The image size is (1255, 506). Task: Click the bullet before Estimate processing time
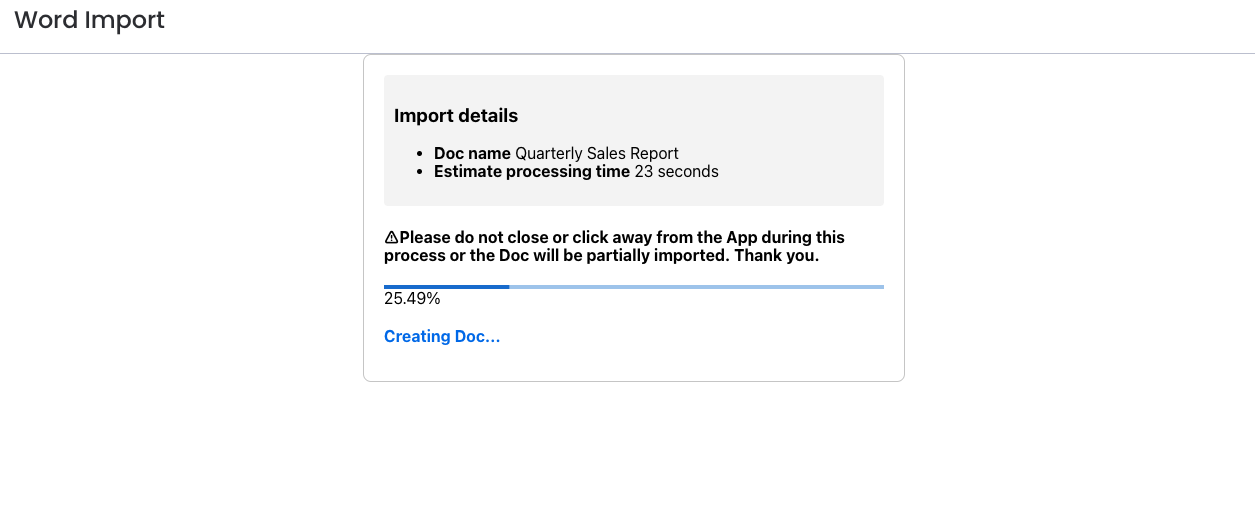tap(421, 172)
